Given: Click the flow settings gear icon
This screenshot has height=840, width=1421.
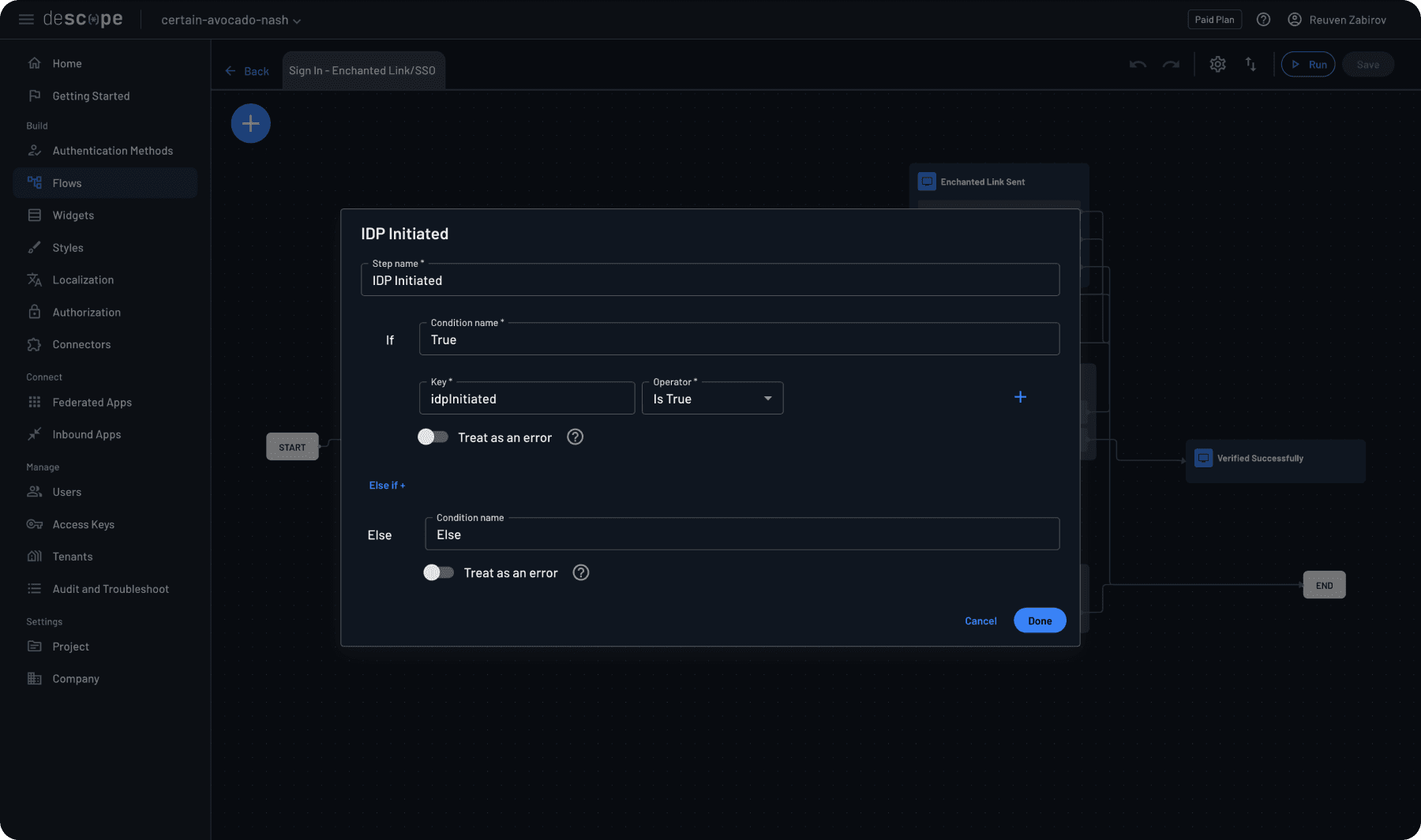Looking at the screenshot, I should coord(1217,64).
